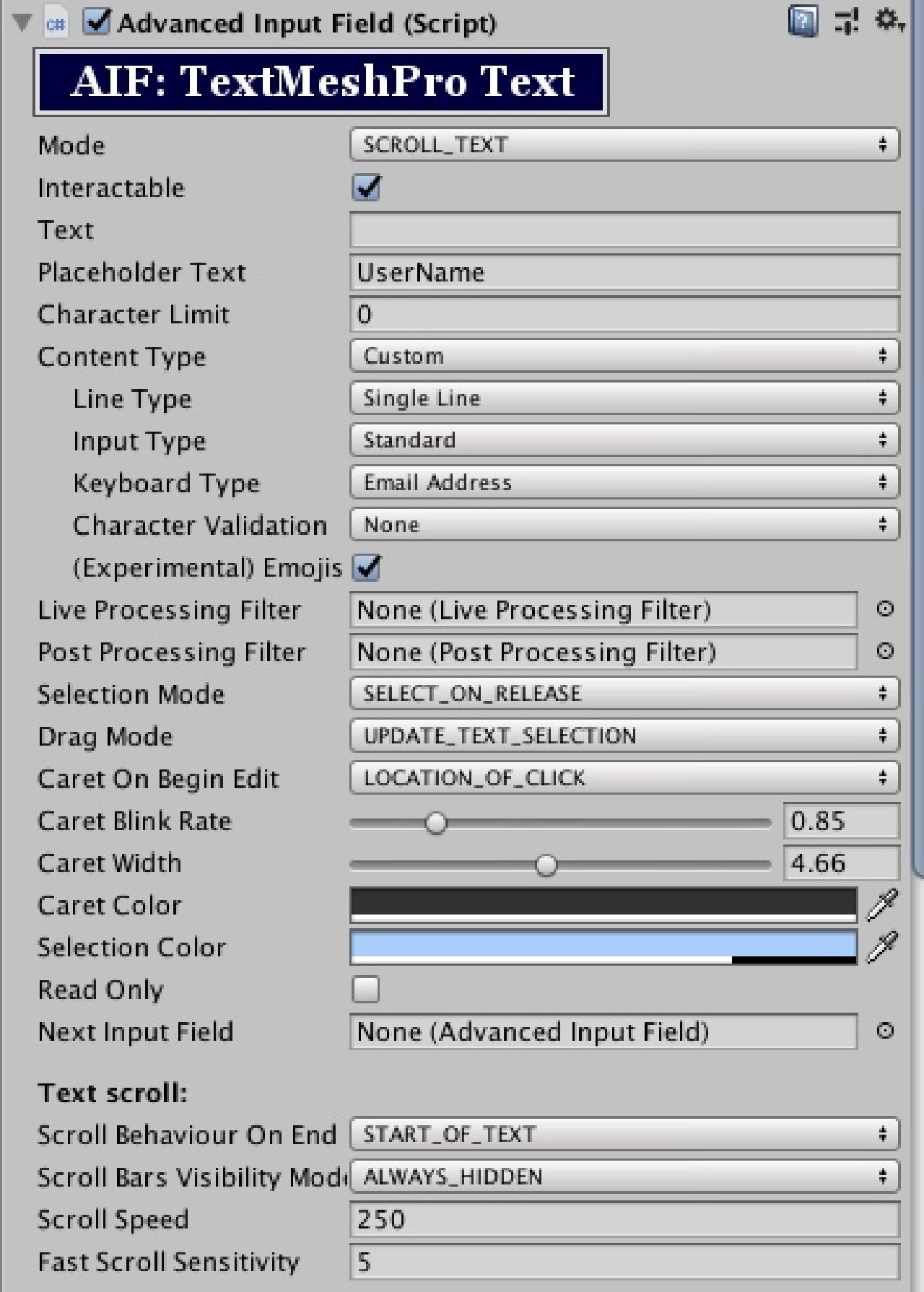Click the Scroll Speed label

point(113,1219)
